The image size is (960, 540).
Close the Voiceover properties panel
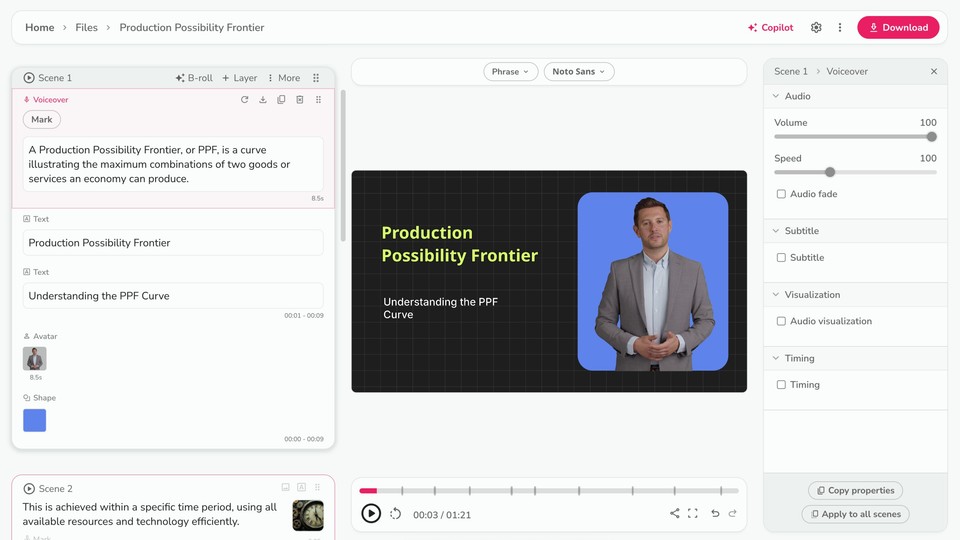(934, 72)
